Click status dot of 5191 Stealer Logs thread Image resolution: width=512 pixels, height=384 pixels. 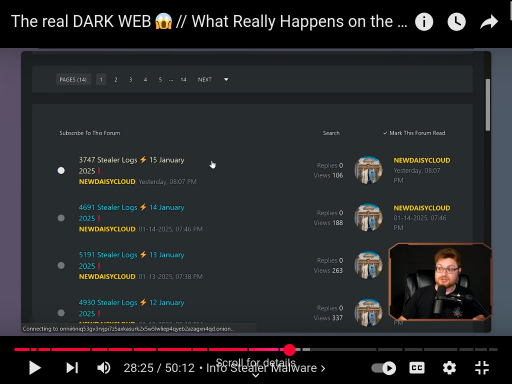pyautogui.click(x=61, y=266)
